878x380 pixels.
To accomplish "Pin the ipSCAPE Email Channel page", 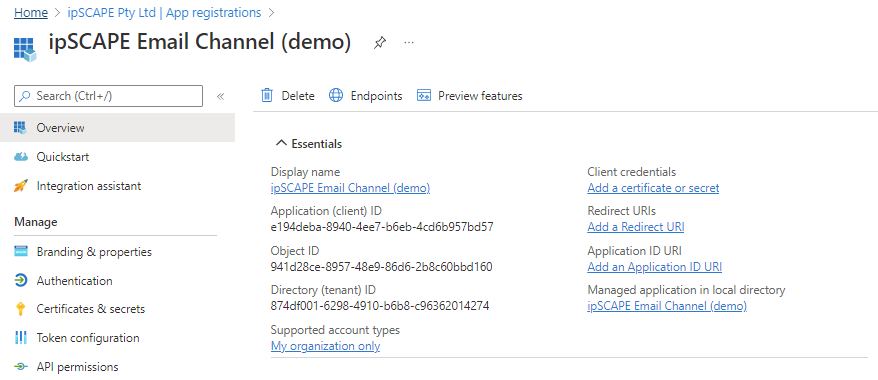I will pos(380,43).
